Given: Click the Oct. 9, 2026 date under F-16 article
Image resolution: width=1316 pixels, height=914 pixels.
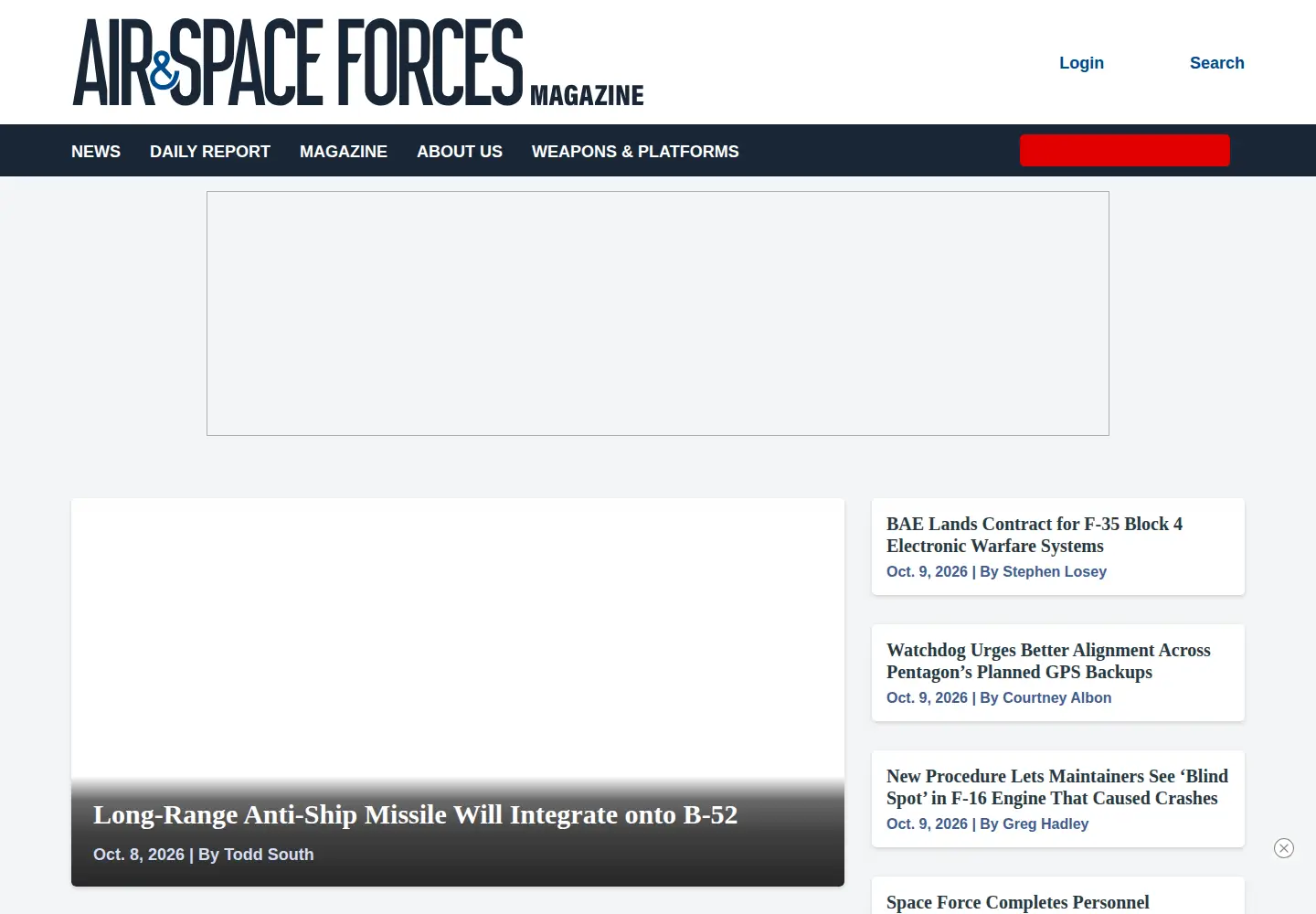Looking at the screenshot, I should click(927, 824).
